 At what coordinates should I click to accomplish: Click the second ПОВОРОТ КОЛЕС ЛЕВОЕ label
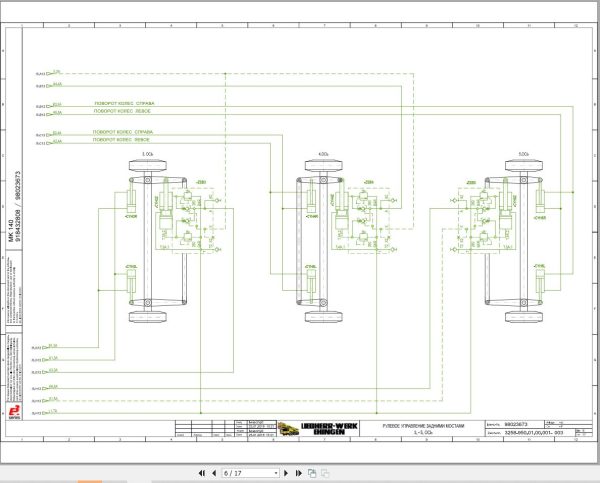pyautogui.click(x=121, y=140)
